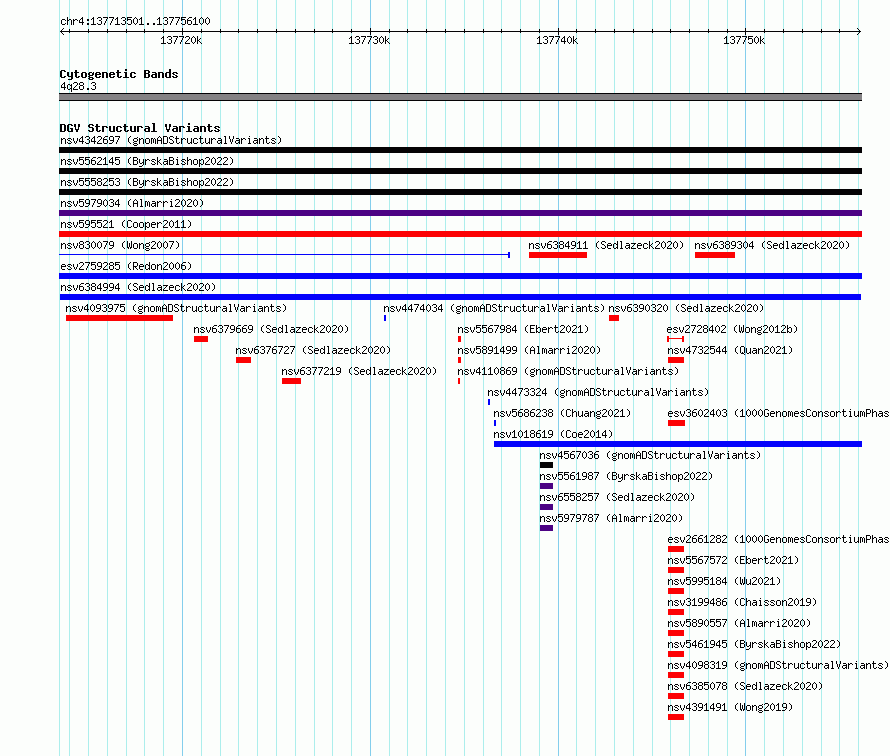The width and height of the screenshot is (890, 756).
Task: Click the 4q28.3 band label
Action: (x=78, y=86)
